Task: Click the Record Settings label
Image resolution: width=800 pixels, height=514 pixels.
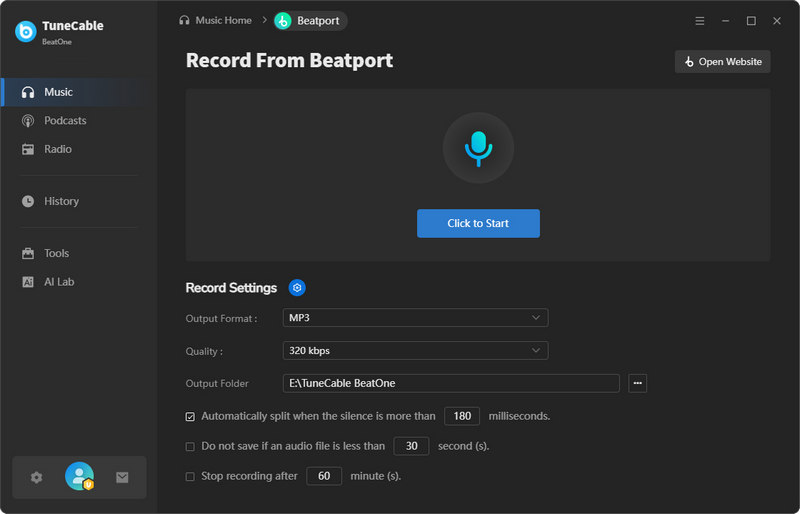Action: tap(231, 288)
